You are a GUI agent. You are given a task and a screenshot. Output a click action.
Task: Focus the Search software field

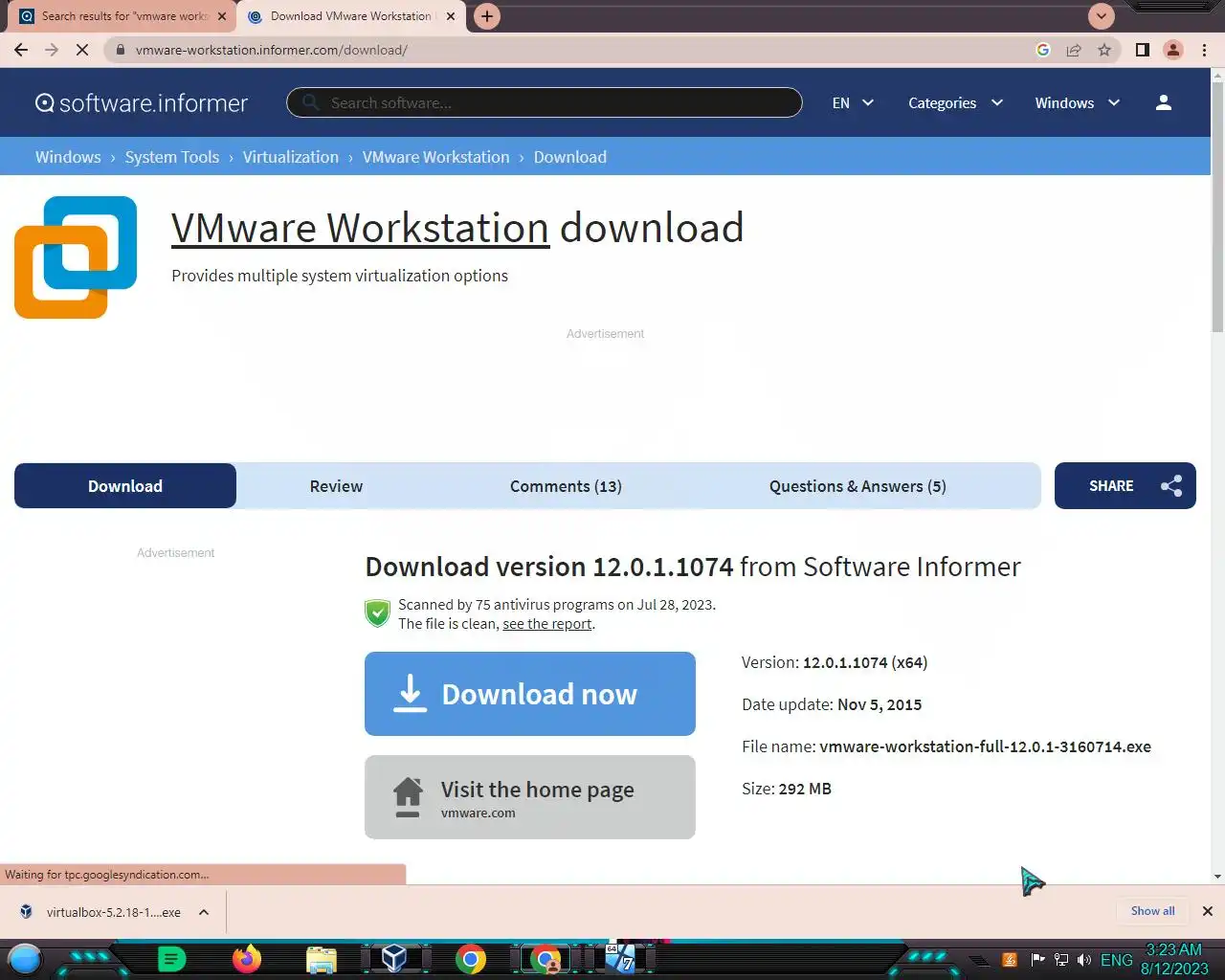[544, 102]
